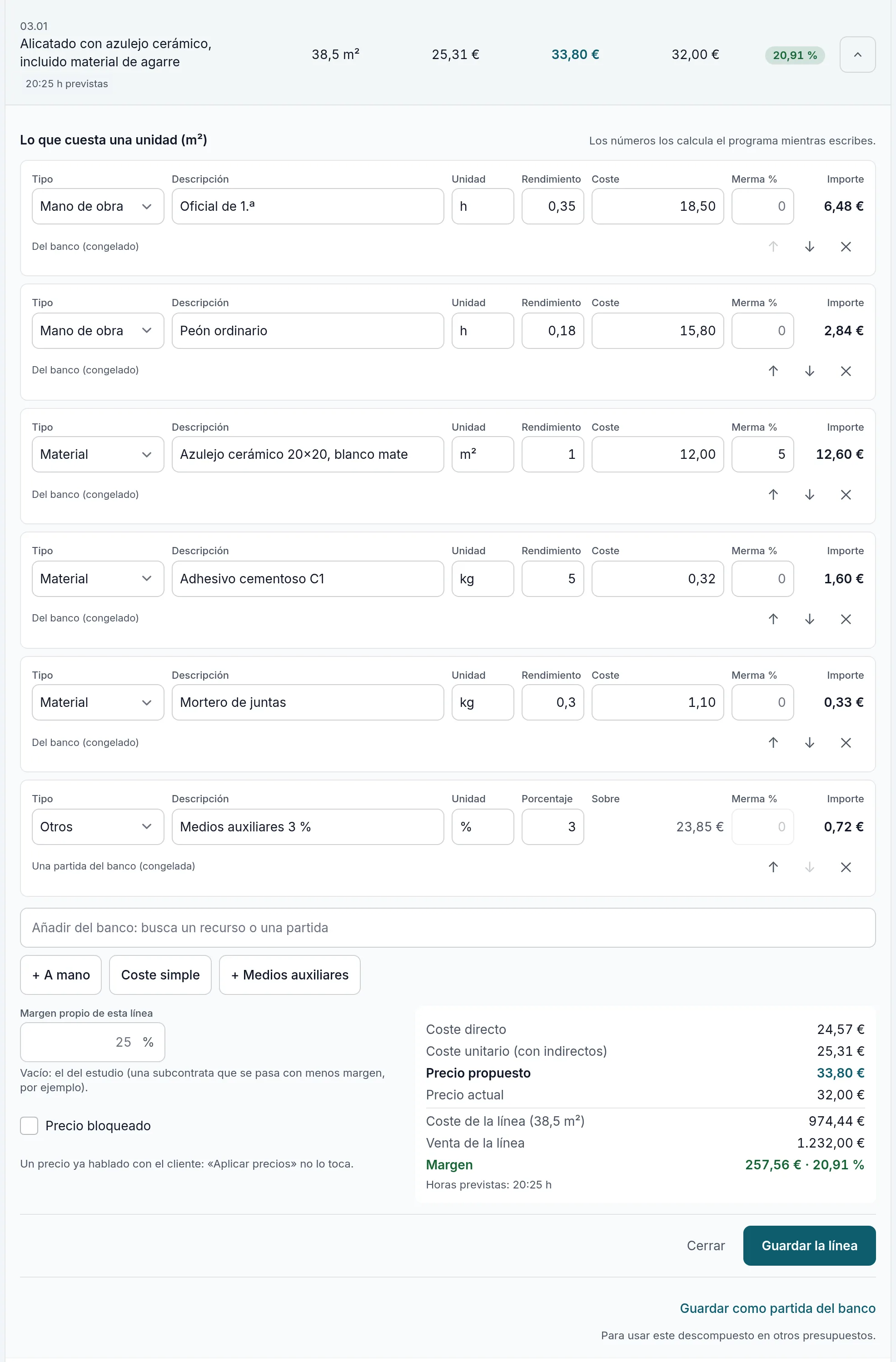
Task: Open Tipo dropdown for Peón ordinario
Action: (x=98, y=330)
